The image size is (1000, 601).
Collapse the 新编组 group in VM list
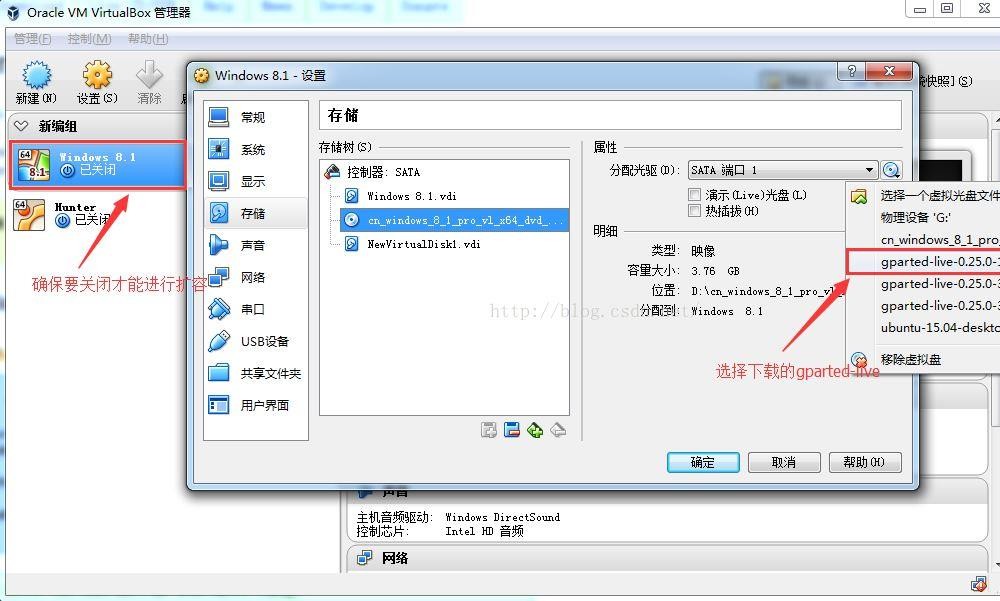click(x=21, y=127)
